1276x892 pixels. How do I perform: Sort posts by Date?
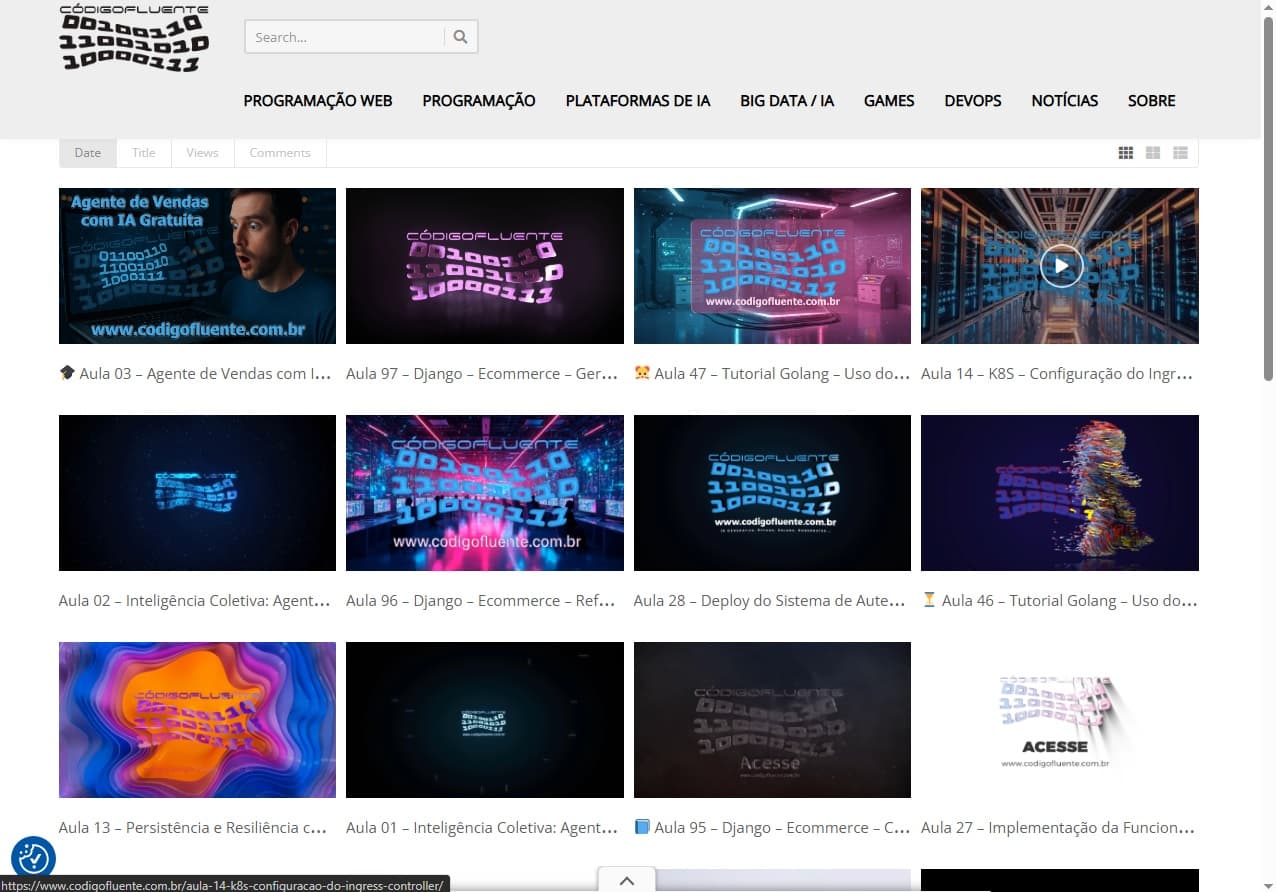(x=88, y=153)
